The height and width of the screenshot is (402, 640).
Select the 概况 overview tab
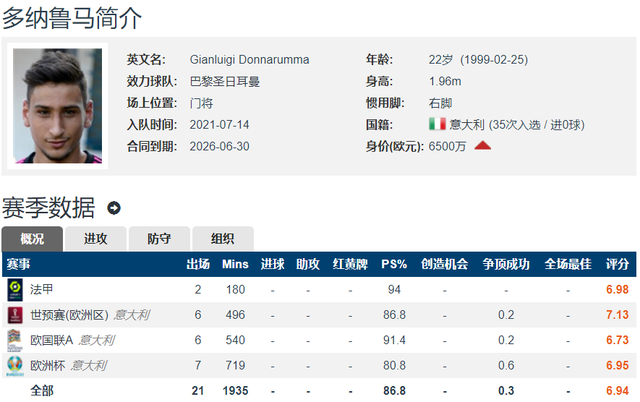[32, 238]
